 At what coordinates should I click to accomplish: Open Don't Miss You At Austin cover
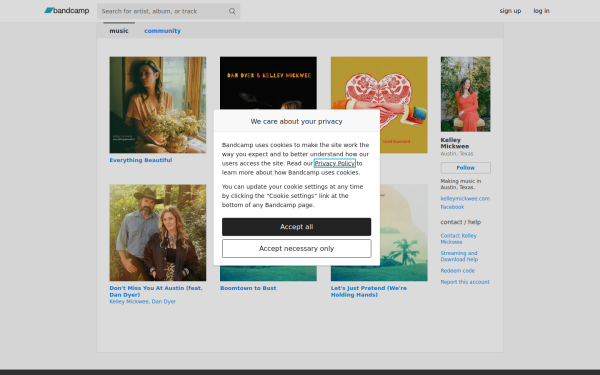158,233
